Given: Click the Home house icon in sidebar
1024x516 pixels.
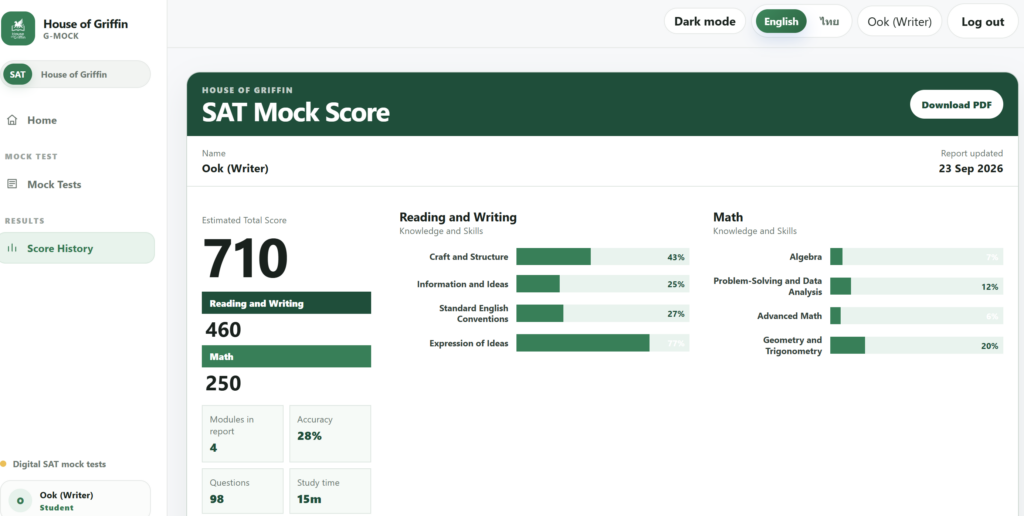Looking at the screenshot, I should coord(12,120).
